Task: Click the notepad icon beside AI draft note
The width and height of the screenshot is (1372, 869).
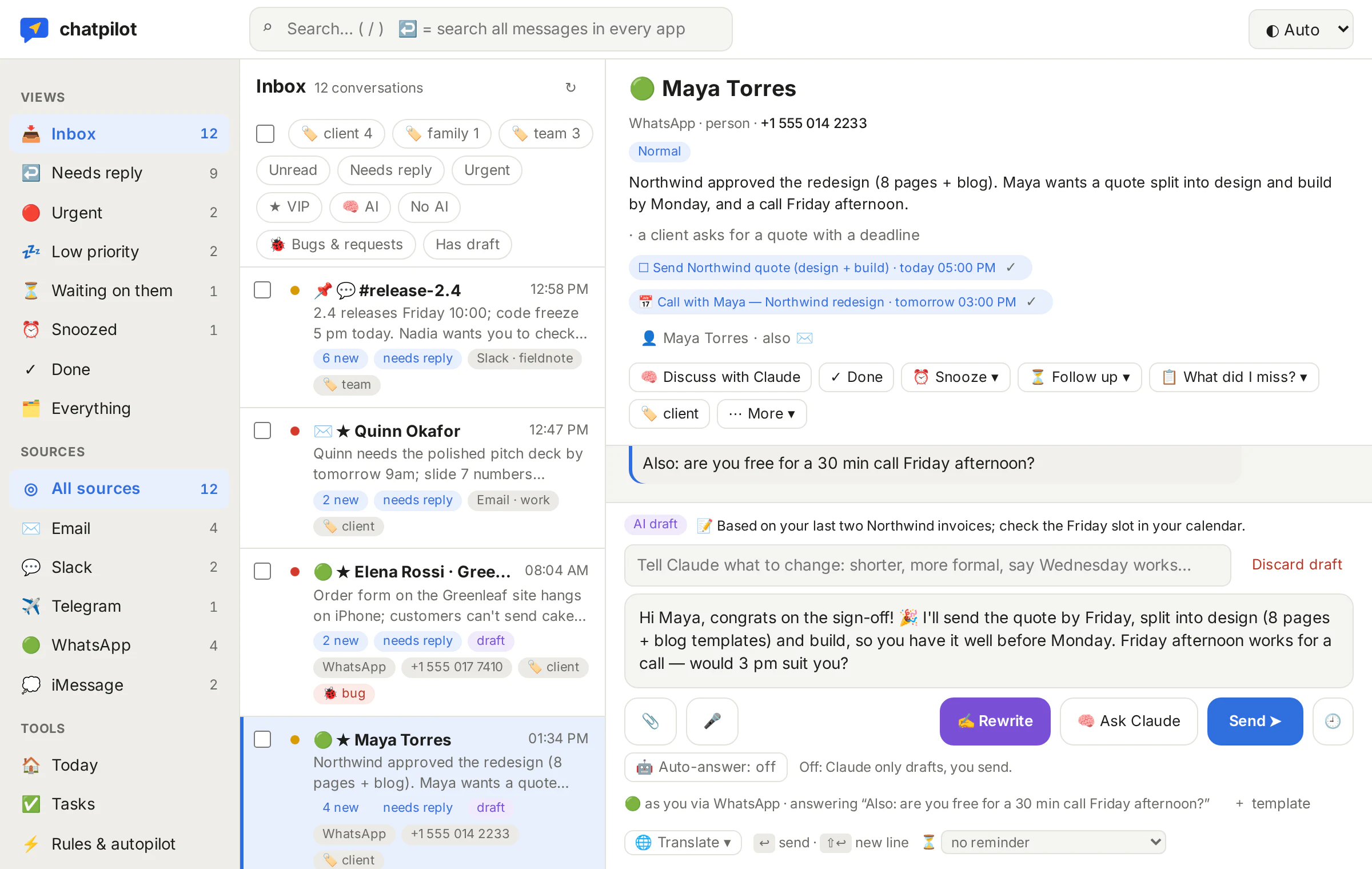Action: pos(704,526)
